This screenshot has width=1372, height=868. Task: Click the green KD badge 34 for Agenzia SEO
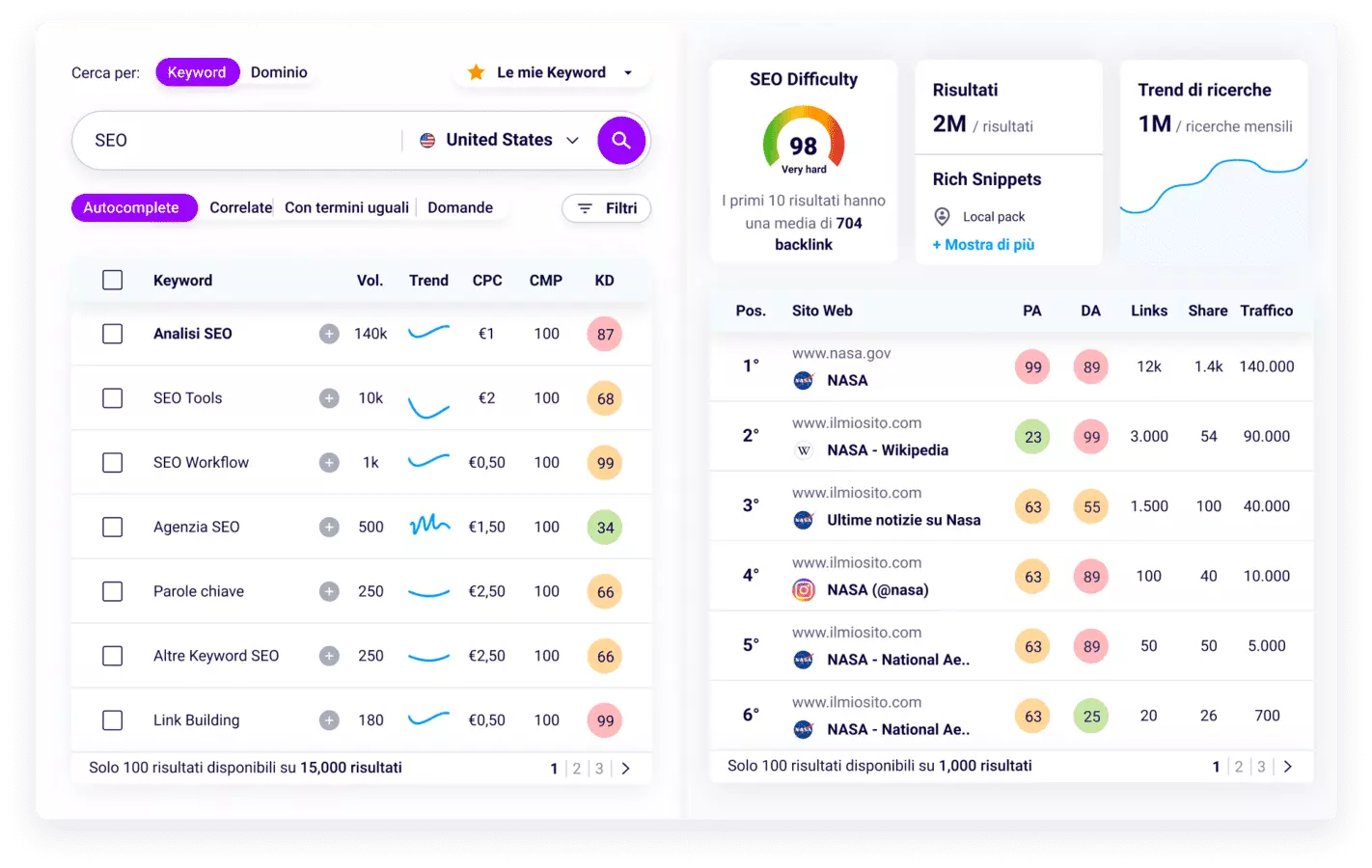[605, 528]
